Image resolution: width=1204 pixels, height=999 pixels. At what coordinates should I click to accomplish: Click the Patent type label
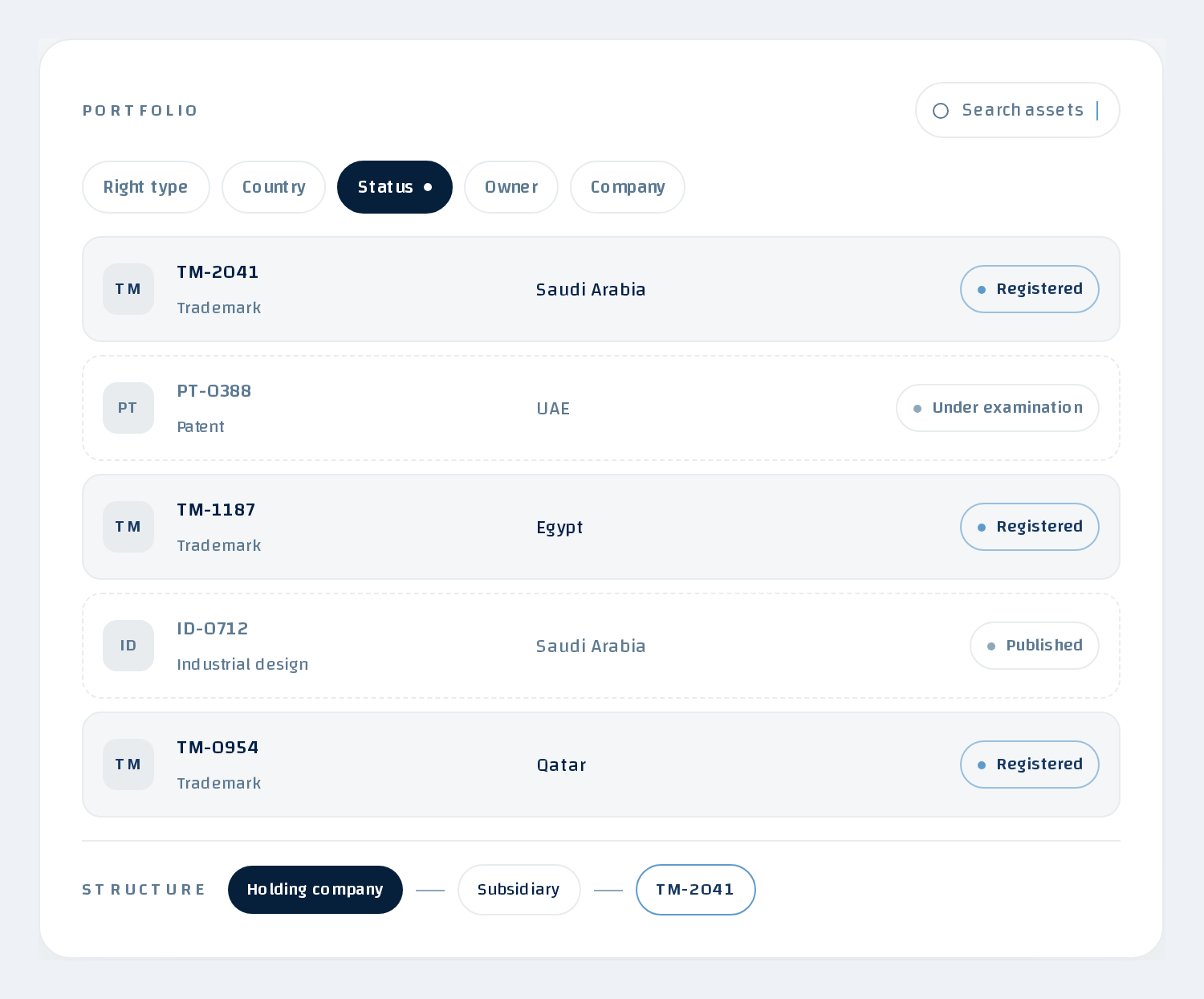pos(201,426)
